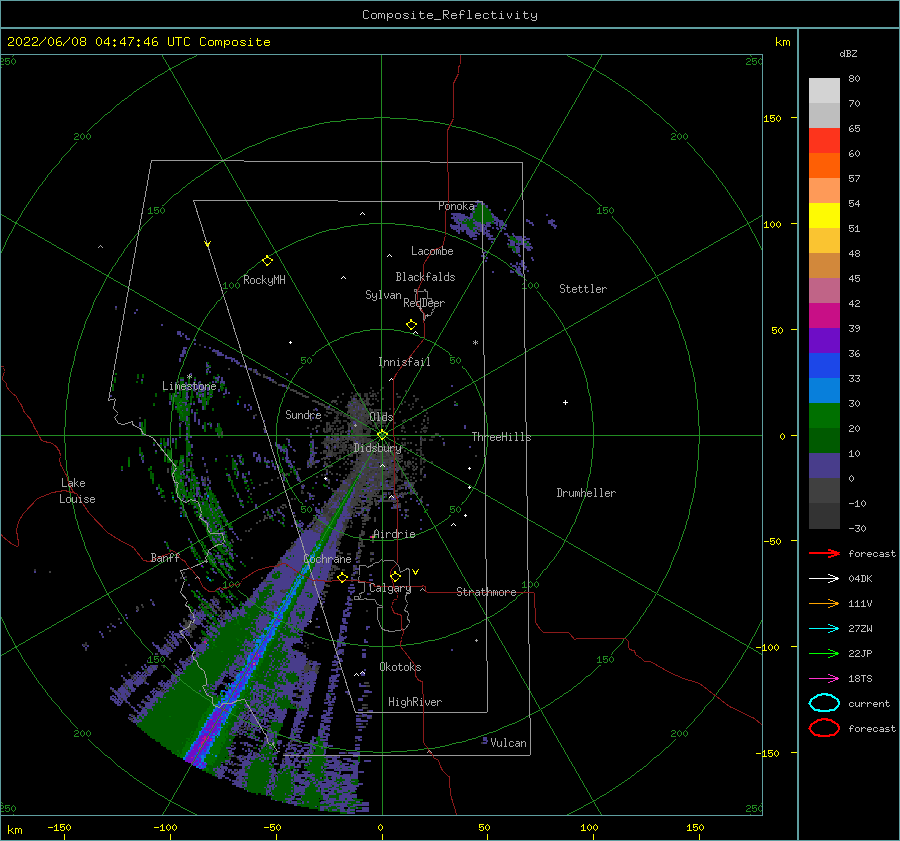
Task: Click the Vulcan label
Action: (509, 743)
